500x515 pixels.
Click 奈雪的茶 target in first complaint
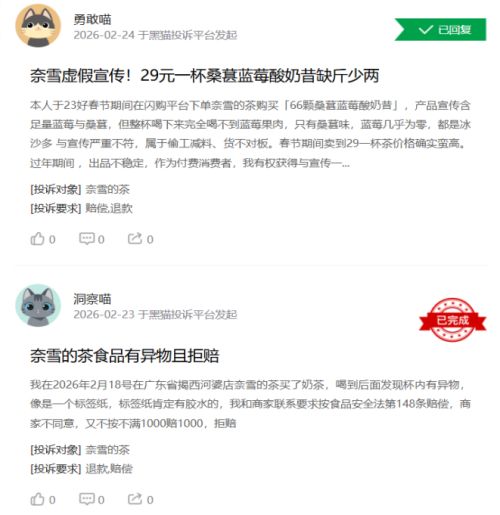click(107, 190)
